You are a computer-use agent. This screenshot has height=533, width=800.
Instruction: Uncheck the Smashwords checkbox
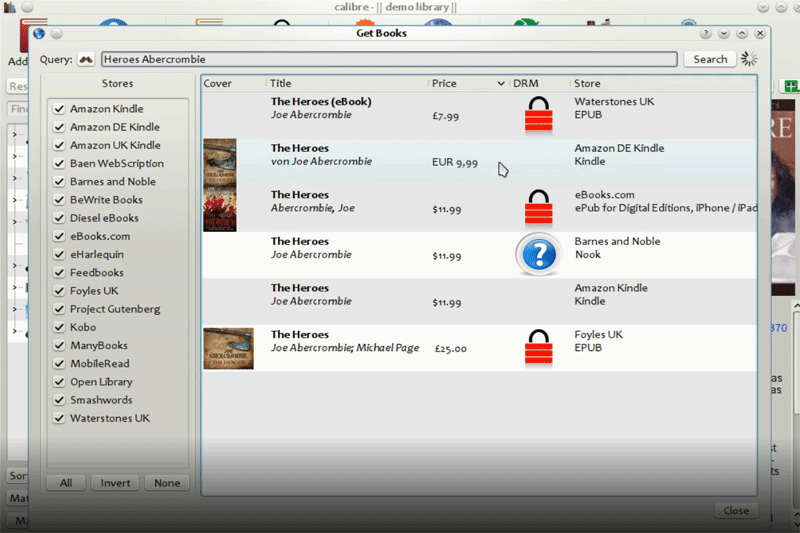click(x=59, y=400)
